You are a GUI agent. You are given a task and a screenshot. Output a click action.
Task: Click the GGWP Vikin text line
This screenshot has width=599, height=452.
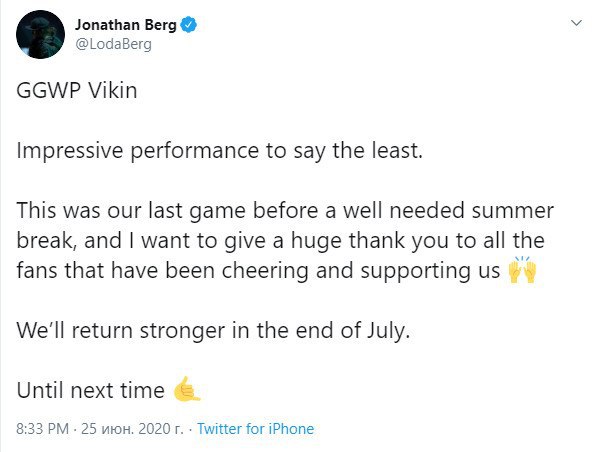pyautogui.click(x=77, y=91)
